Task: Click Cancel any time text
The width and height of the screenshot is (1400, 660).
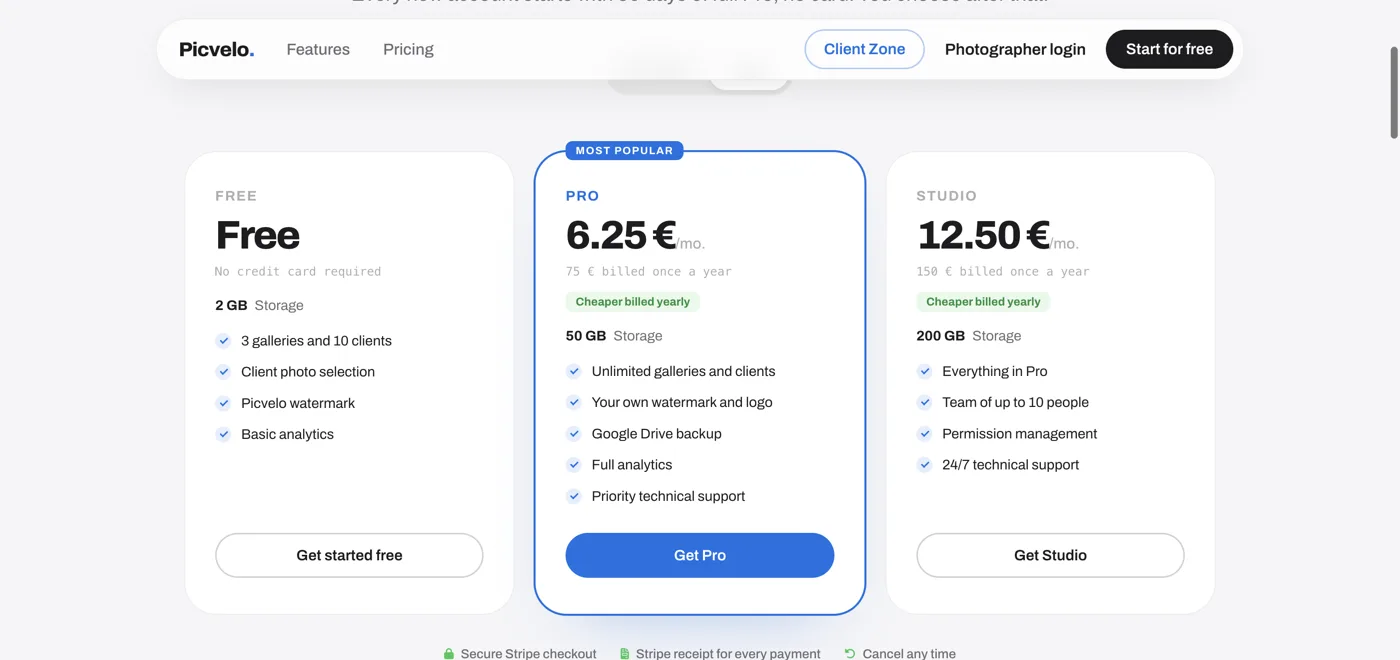Action: pos(909,654)
